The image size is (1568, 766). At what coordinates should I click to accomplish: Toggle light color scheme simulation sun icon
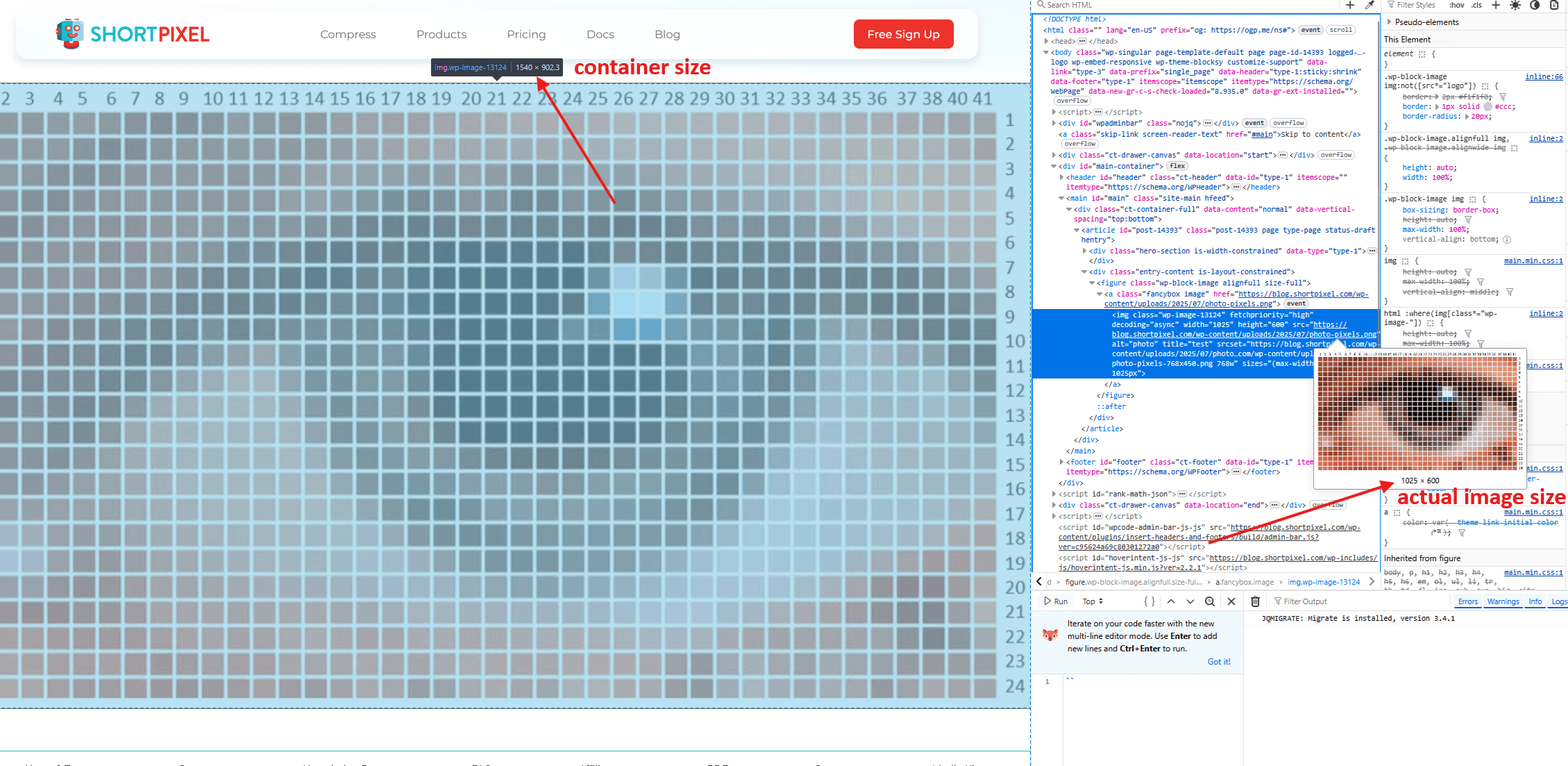pos(1515,5)
